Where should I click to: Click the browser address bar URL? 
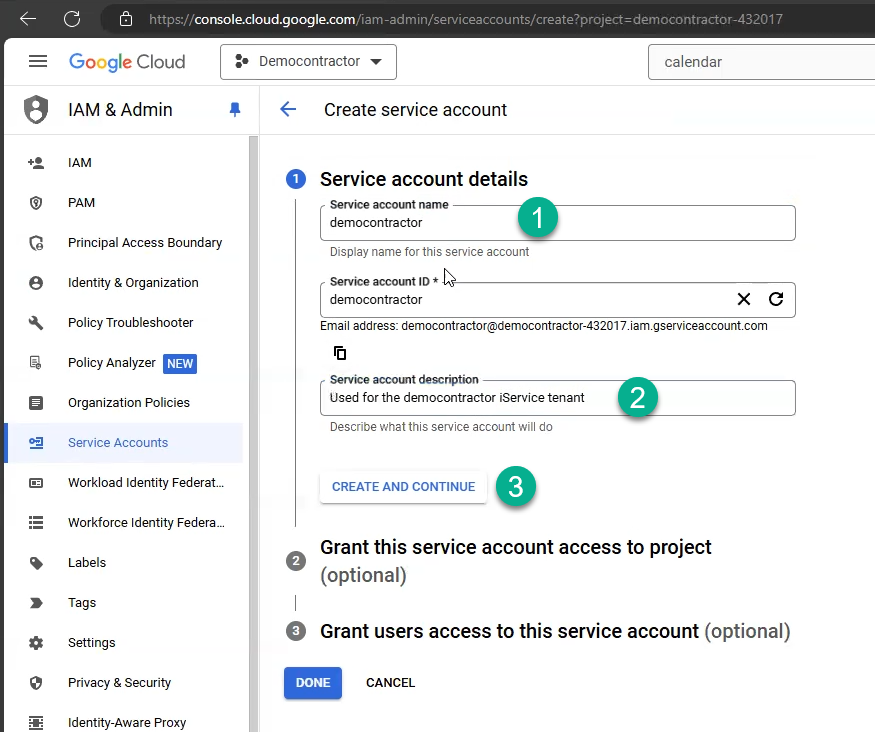[465, 20]
